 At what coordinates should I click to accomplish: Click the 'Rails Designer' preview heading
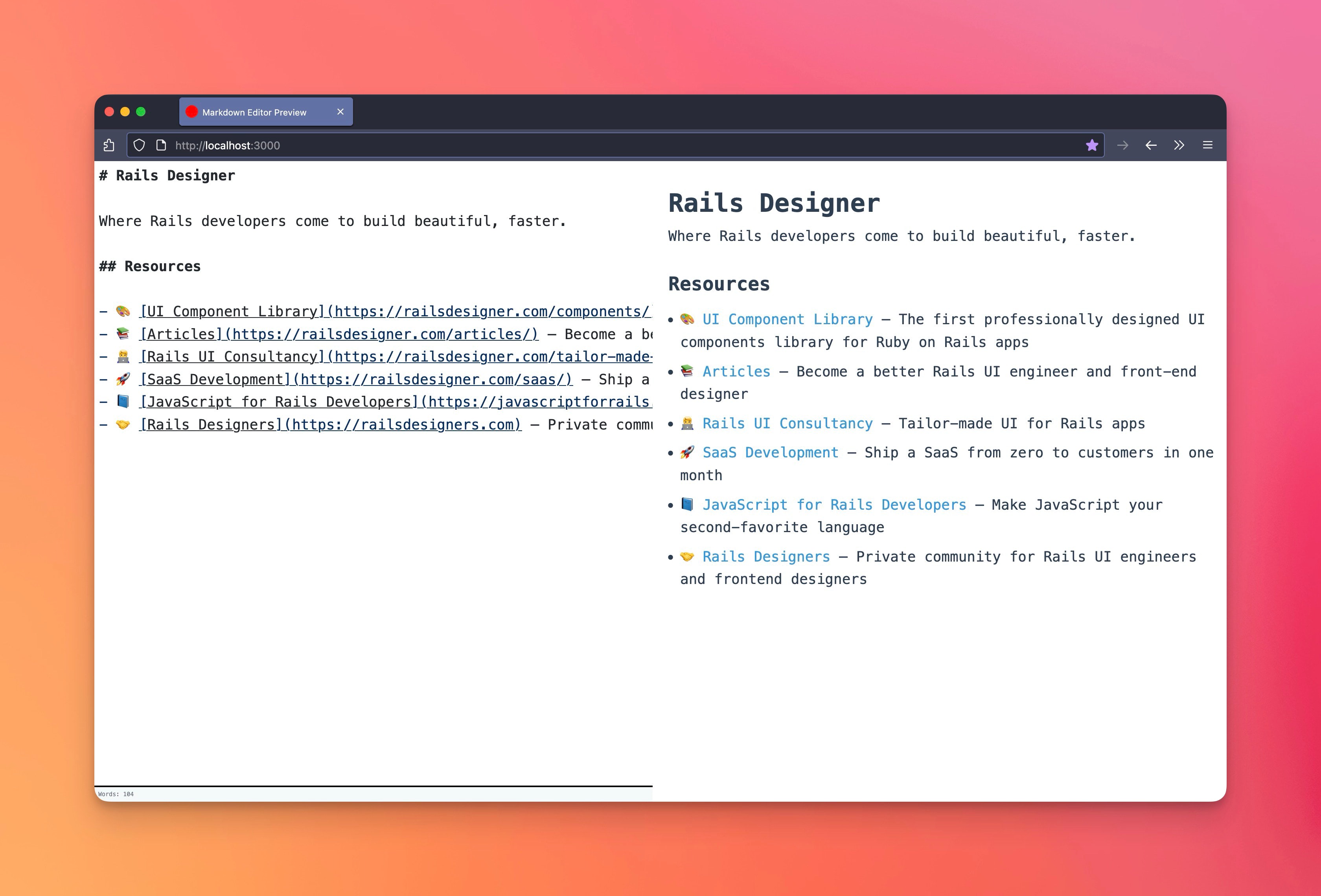(x=774, y=204)
